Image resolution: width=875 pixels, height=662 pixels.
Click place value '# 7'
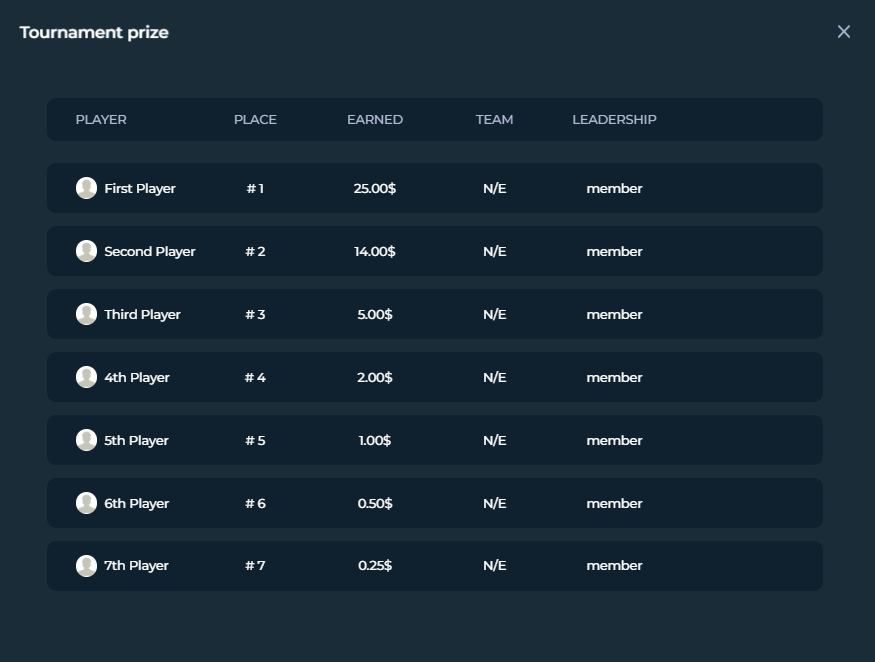[255, 566]
